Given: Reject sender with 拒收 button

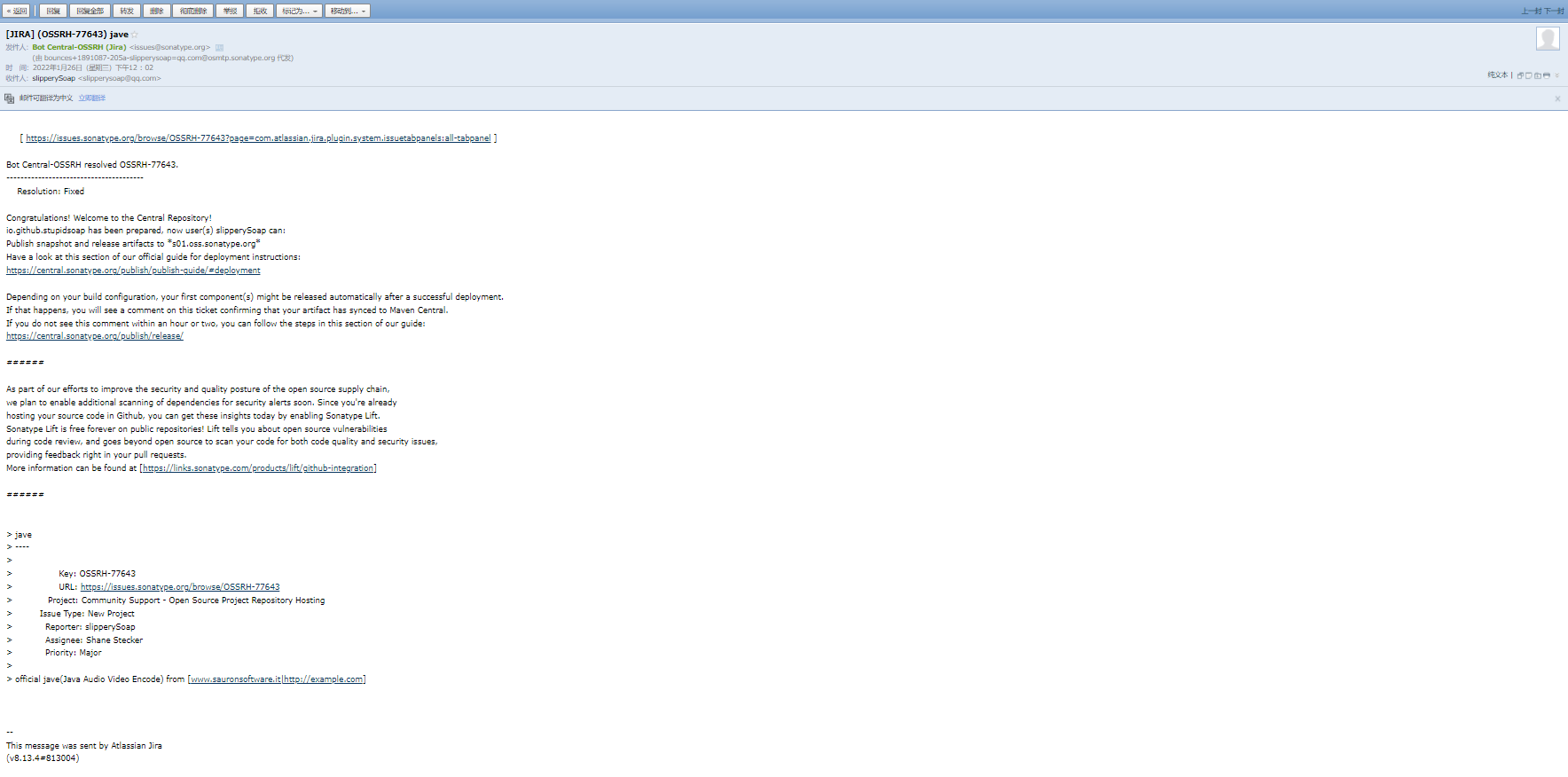Looking at the screenshot, I should pos(260,11).
